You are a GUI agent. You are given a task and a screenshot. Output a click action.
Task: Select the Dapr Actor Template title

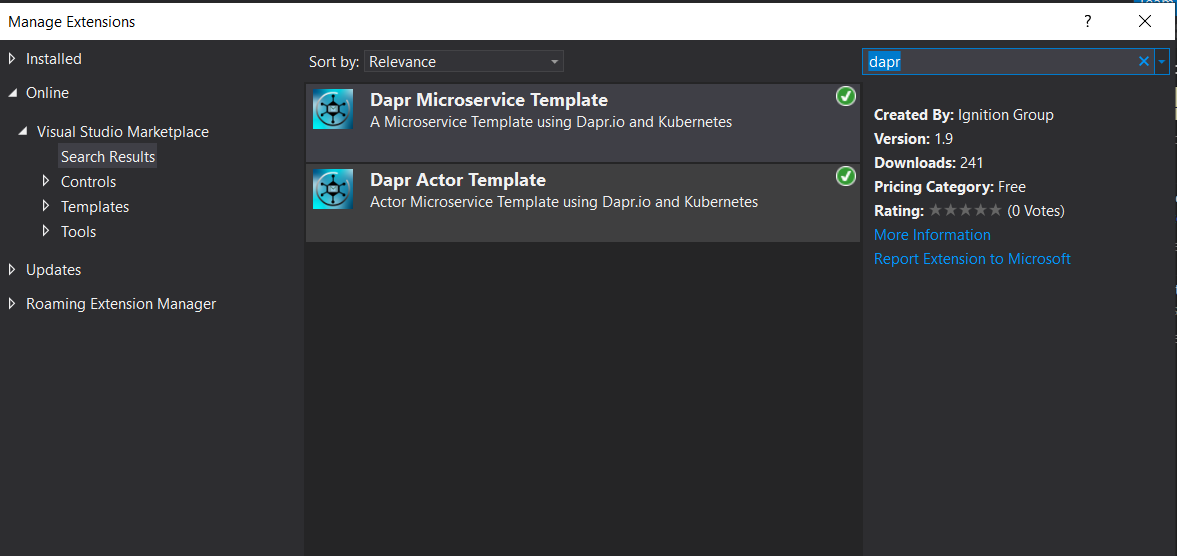[458, 180]
